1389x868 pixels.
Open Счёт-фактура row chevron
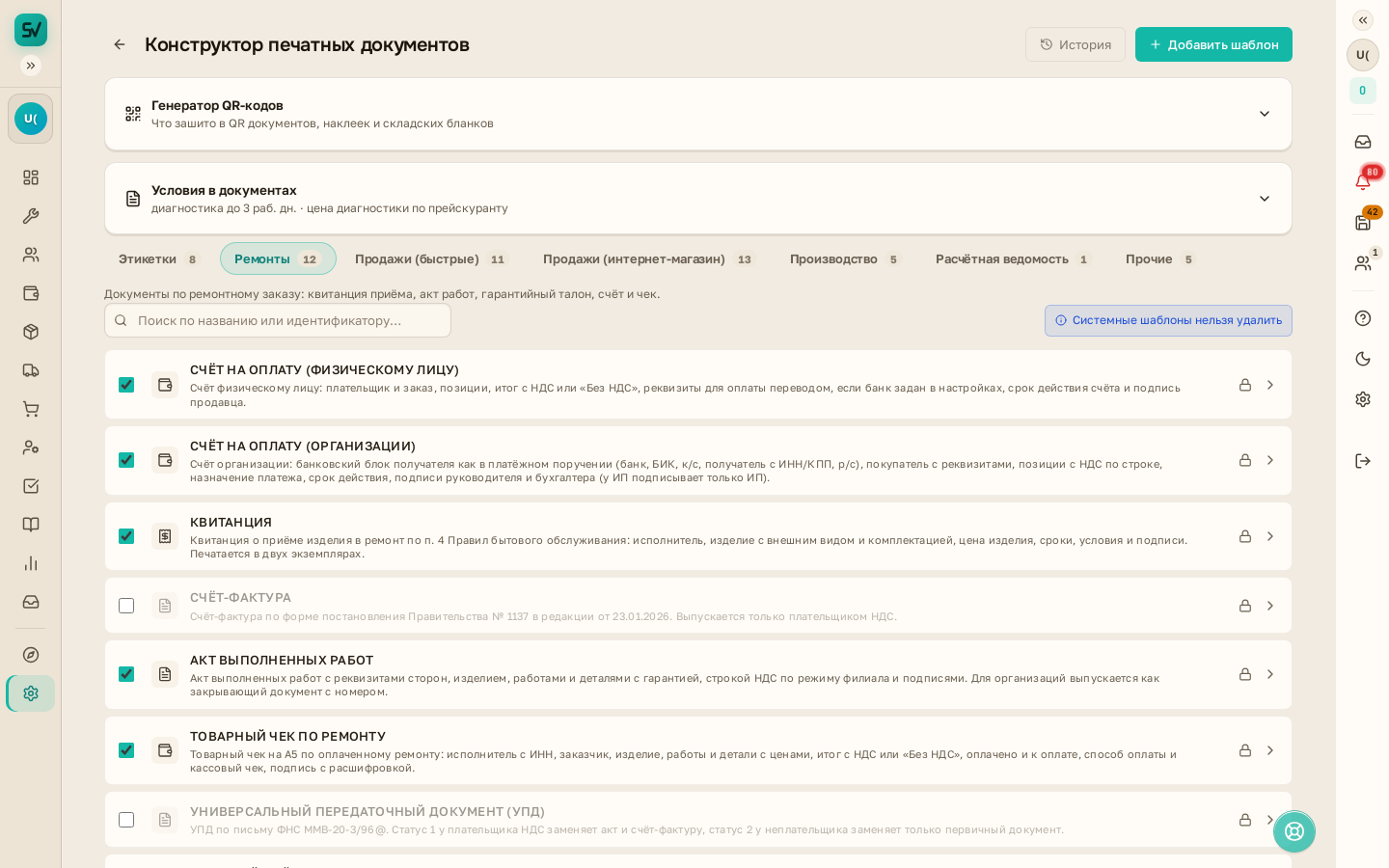(x=1270, y=606)
